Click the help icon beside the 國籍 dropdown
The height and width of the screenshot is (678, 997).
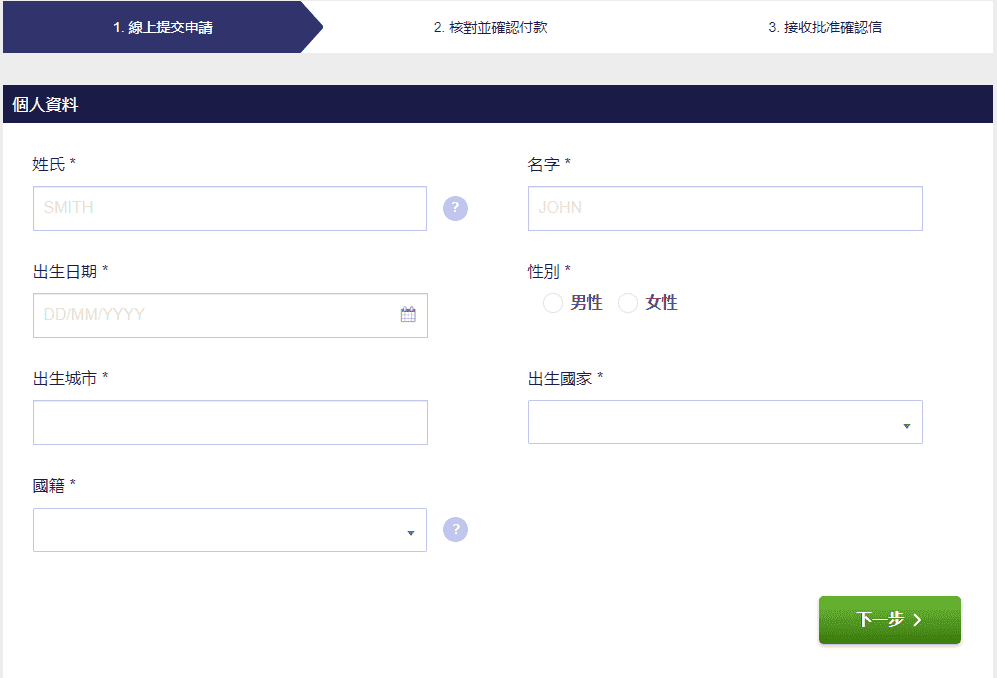click(x=455, y=530)
